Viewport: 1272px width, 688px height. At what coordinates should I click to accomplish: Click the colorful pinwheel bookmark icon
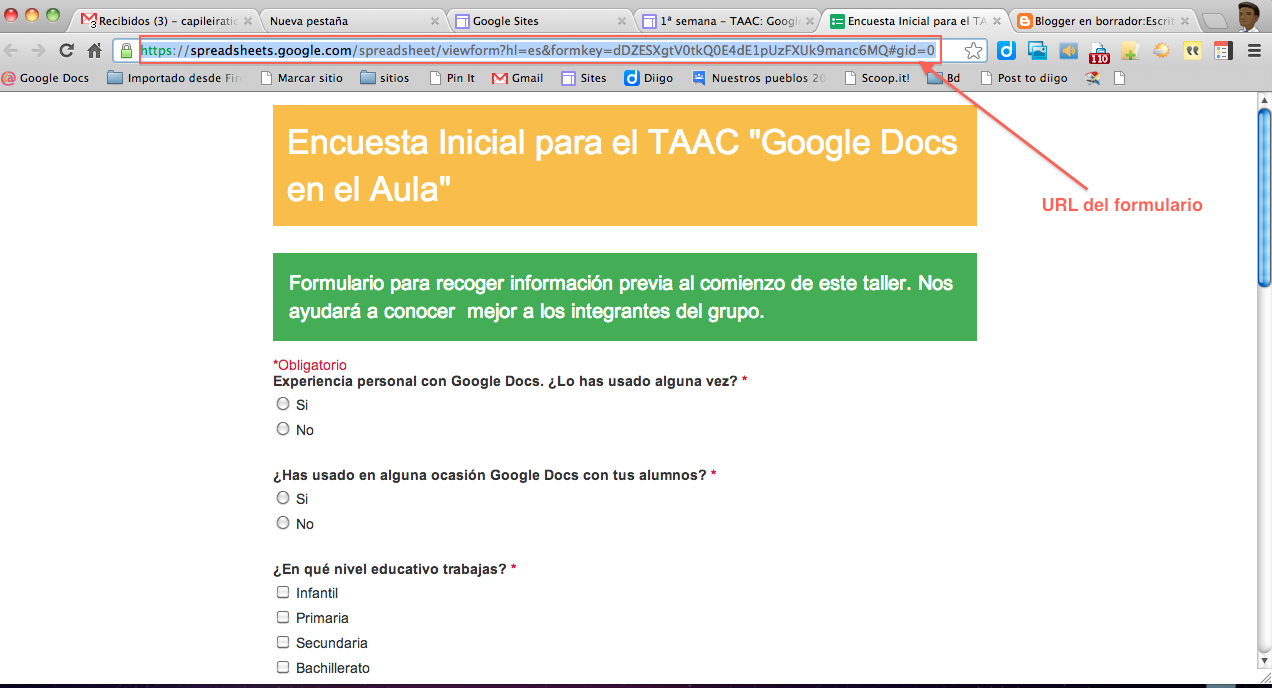pos(1093,78)
